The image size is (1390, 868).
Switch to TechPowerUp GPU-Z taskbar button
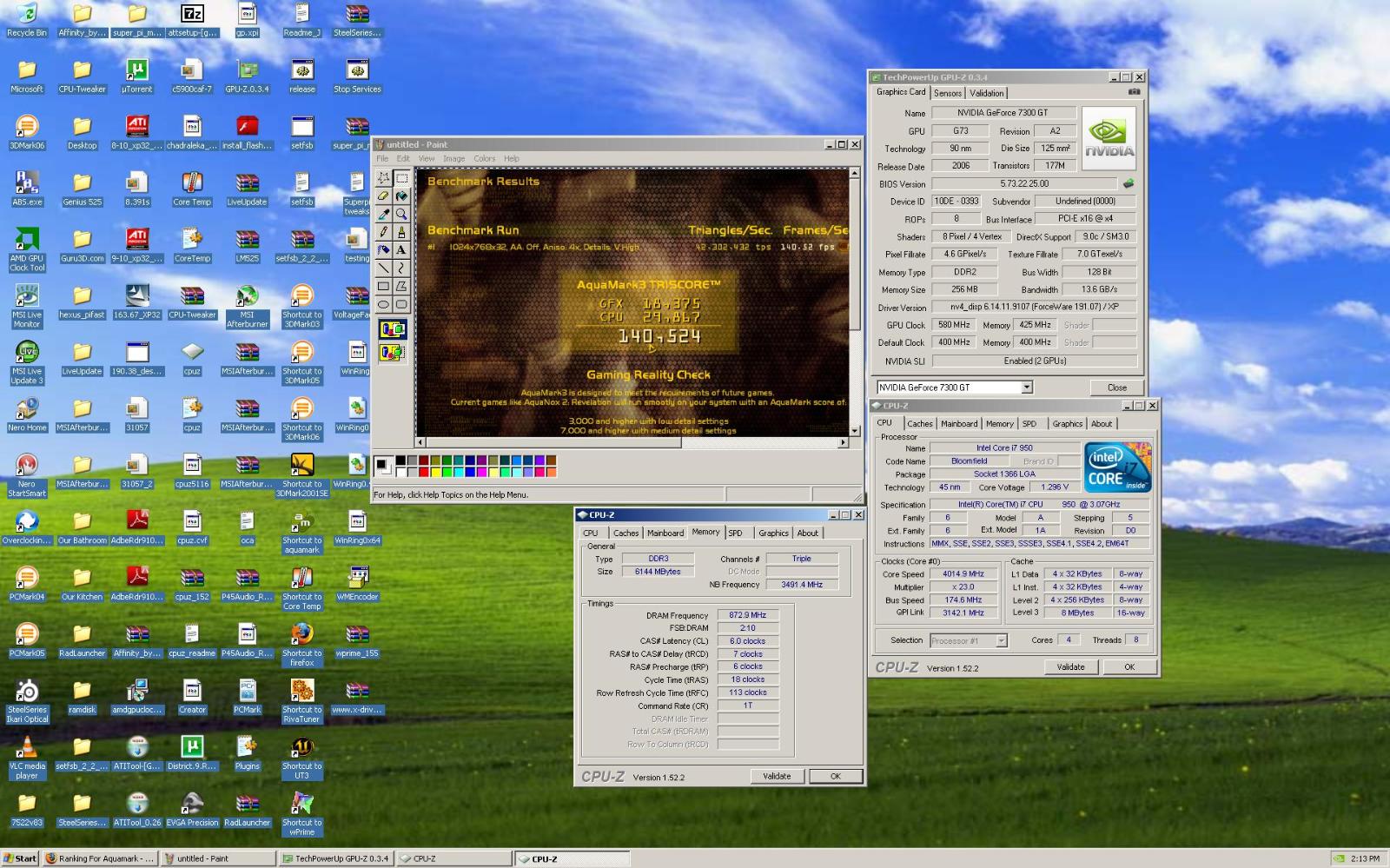point(335,858)
